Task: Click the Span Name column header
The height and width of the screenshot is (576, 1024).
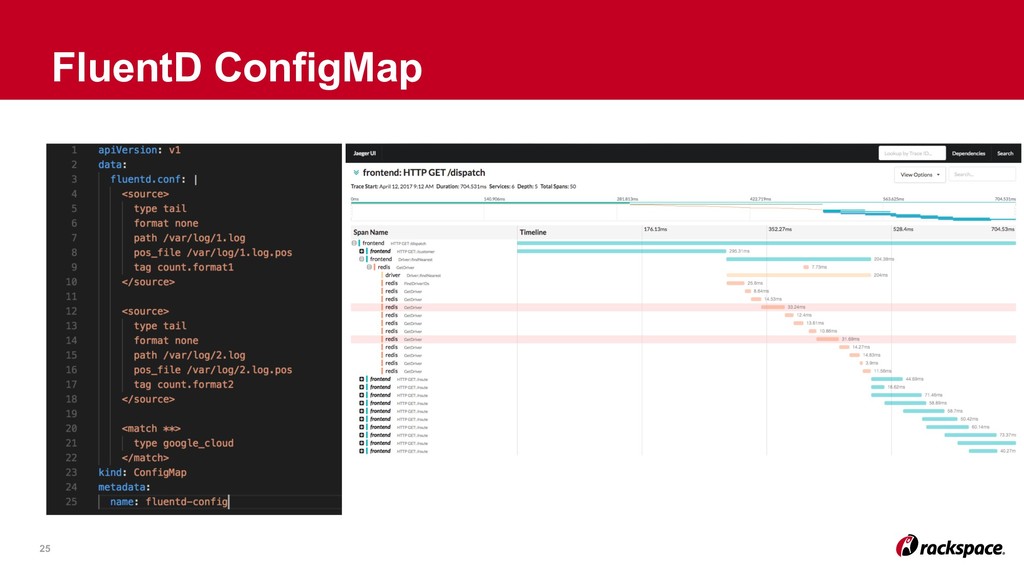Action: tap(370, 232)
